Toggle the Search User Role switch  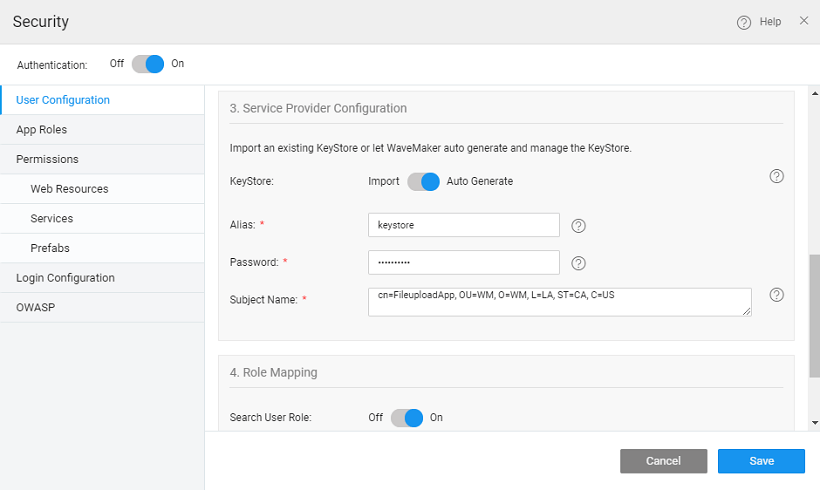click(407, 418)
